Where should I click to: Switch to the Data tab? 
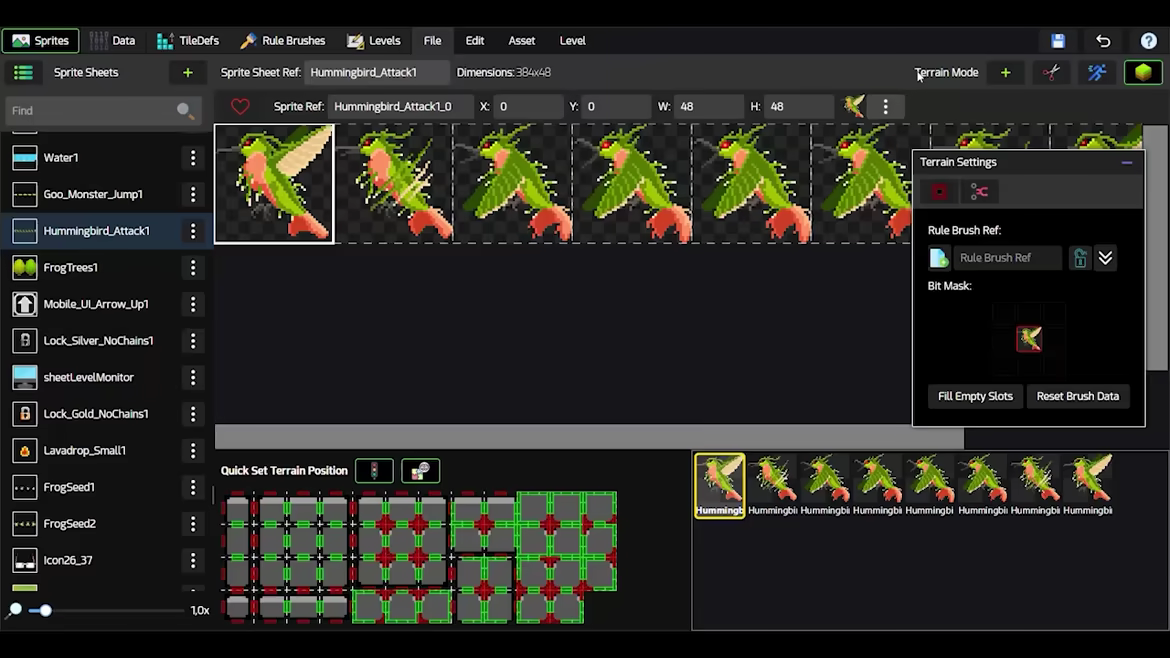pos(113,41)
